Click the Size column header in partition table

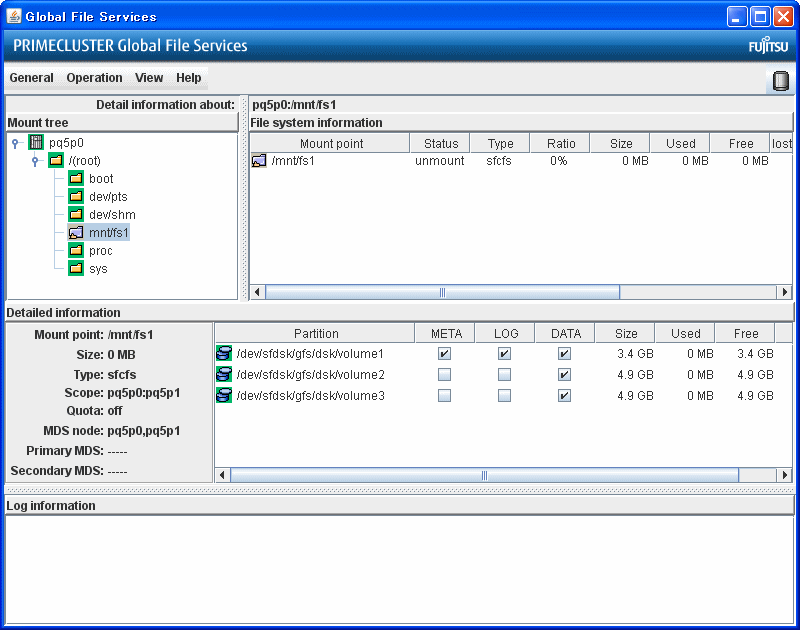626,334
